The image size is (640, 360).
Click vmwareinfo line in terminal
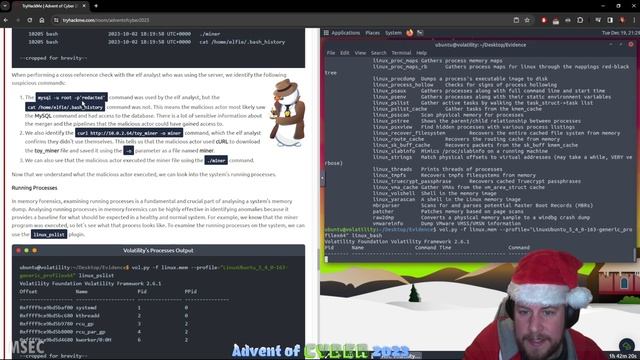pyautogui.click(x=447, y=223)
